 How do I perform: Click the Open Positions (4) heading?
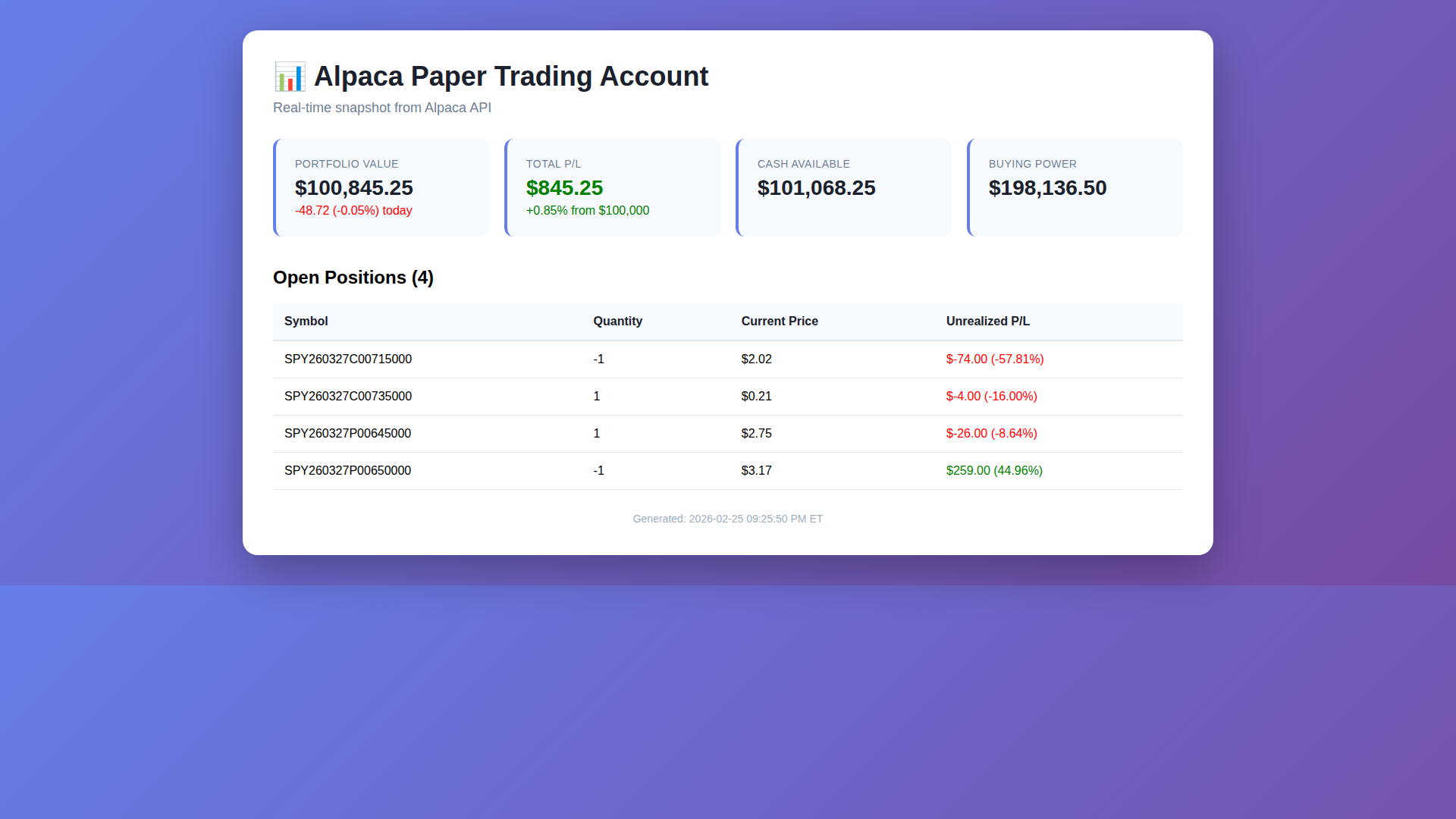pos(353,278)
